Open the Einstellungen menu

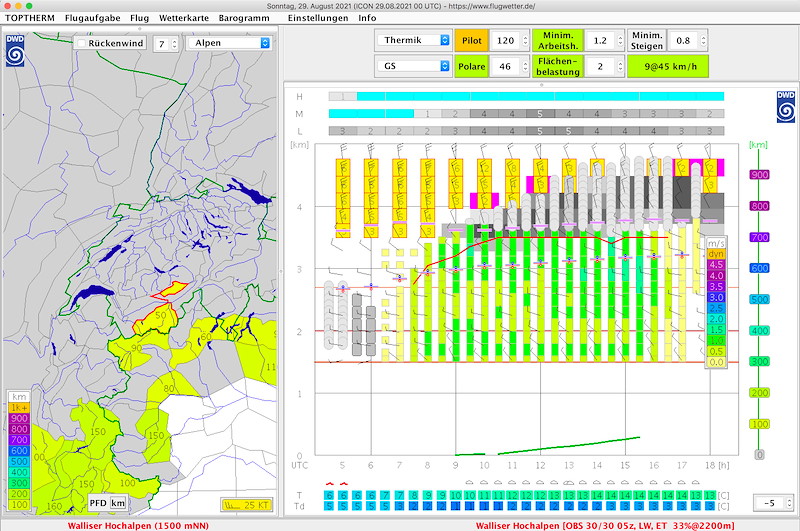[x=318, y=18]
